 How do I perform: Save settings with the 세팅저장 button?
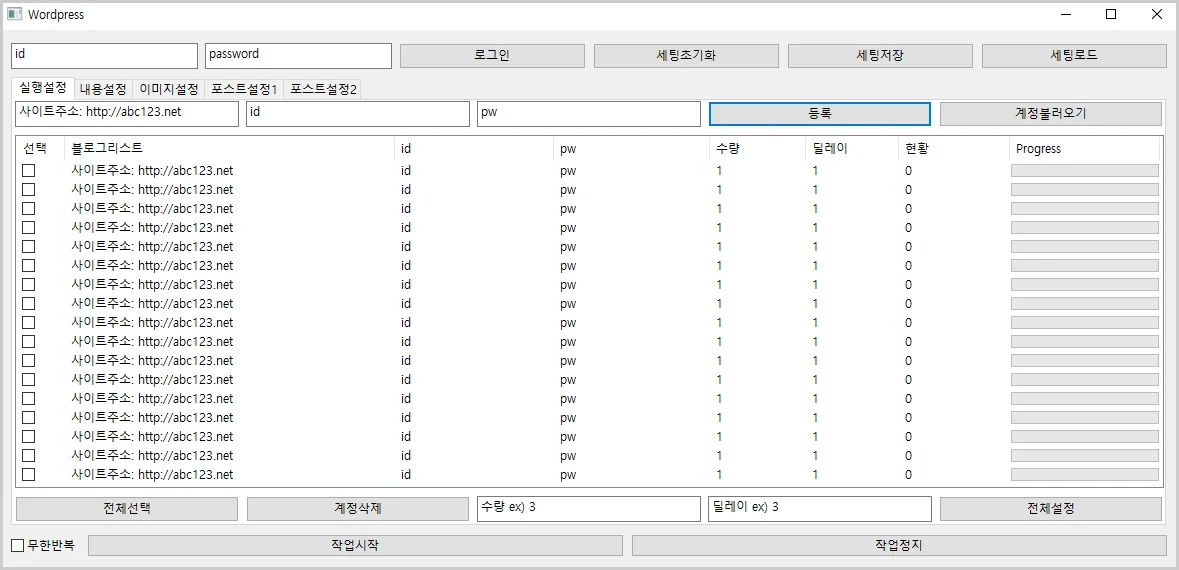[x=880, y=56]
